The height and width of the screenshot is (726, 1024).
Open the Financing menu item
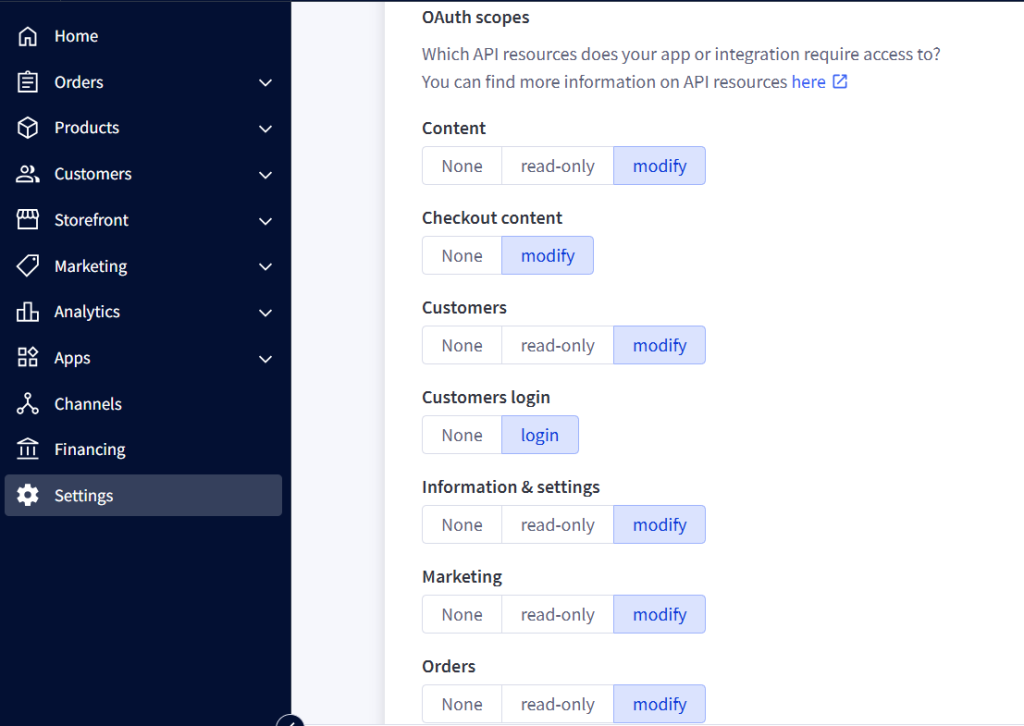point(90,450)
